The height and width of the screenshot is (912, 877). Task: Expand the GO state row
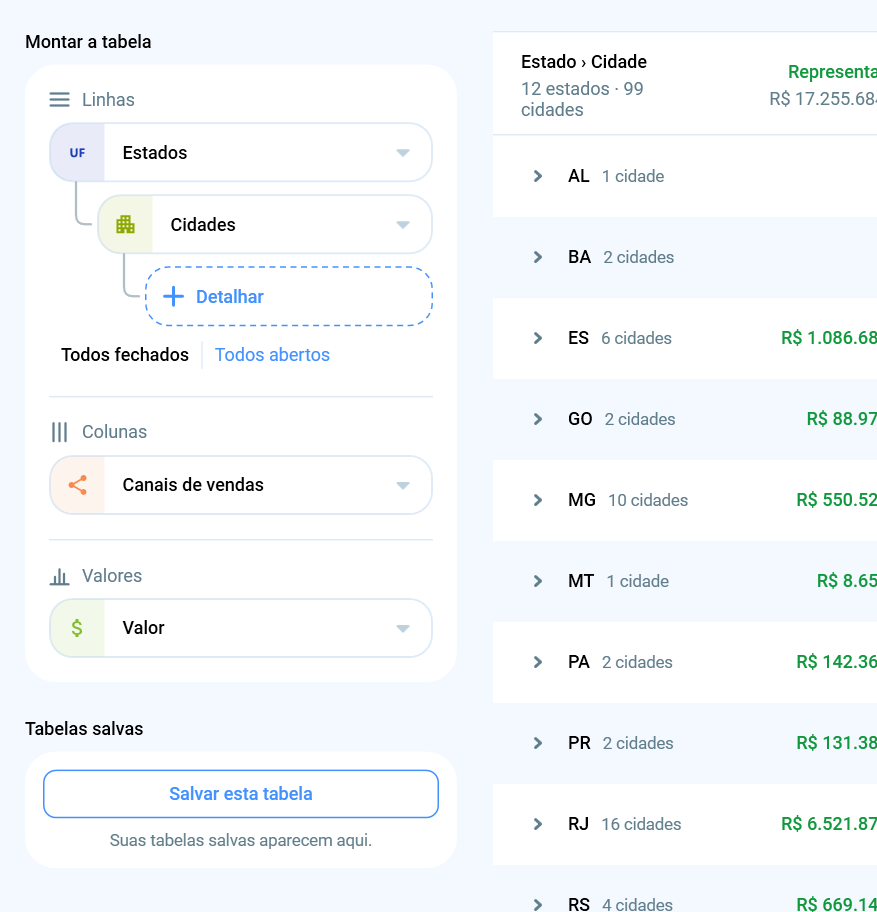(x=538, y=419)
